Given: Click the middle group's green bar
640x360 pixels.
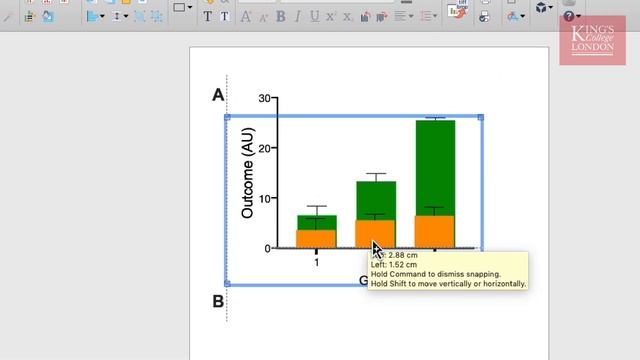Looking at the screenshot, I should point(376,200).
